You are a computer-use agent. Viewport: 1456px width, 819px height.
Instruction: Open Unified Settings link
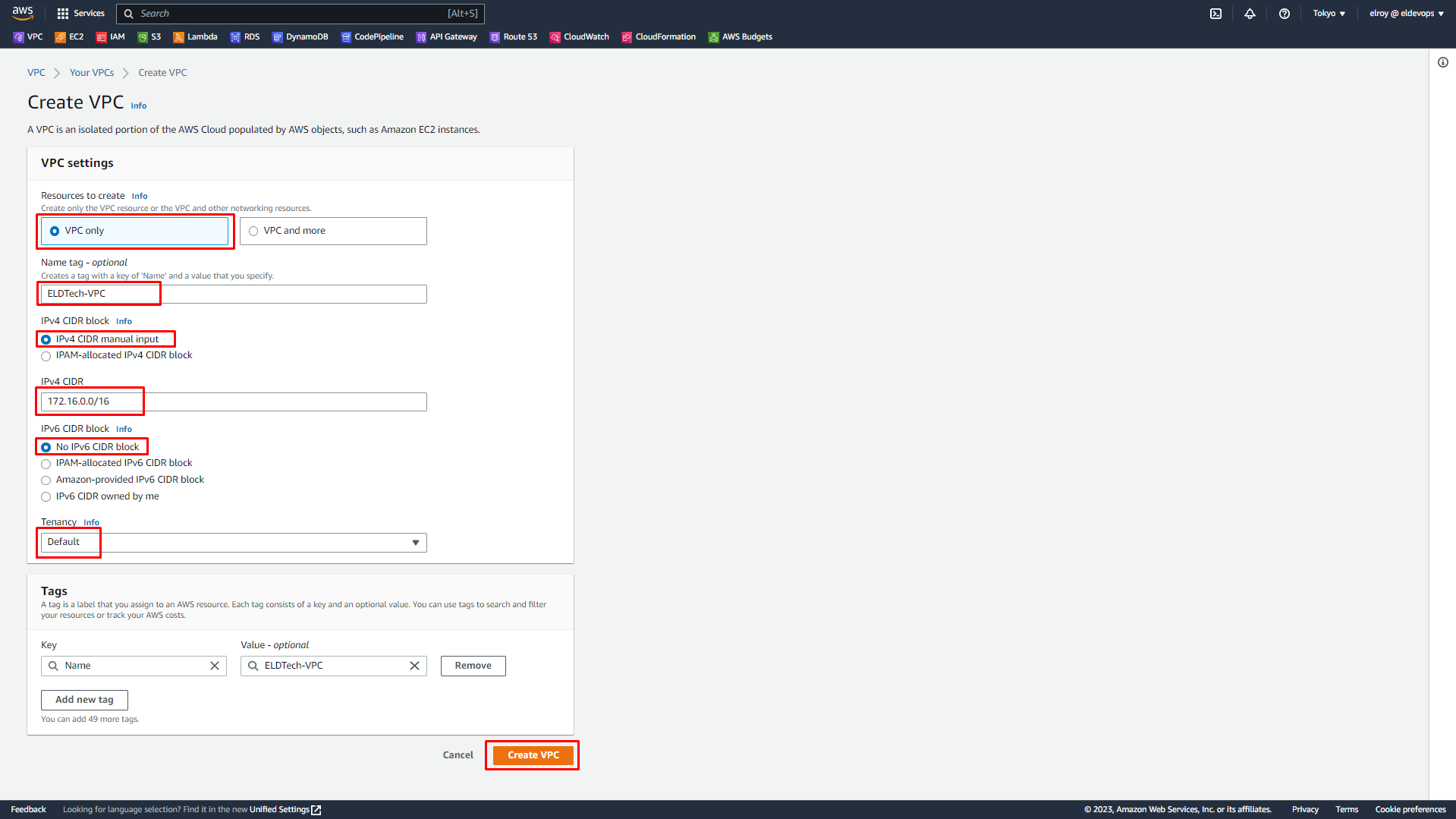pyautogui.click(x=285, y=810)
